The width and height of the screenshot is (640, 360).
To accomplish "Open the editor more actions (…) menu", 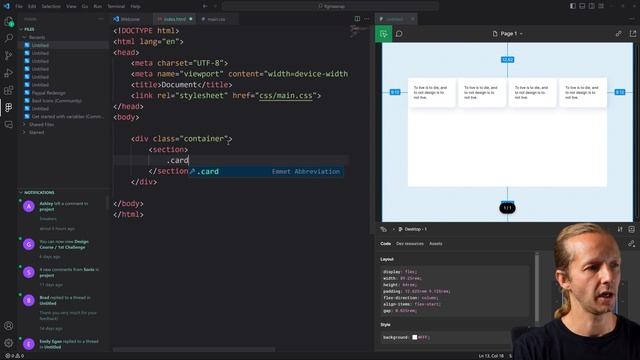I will [367, 19].
